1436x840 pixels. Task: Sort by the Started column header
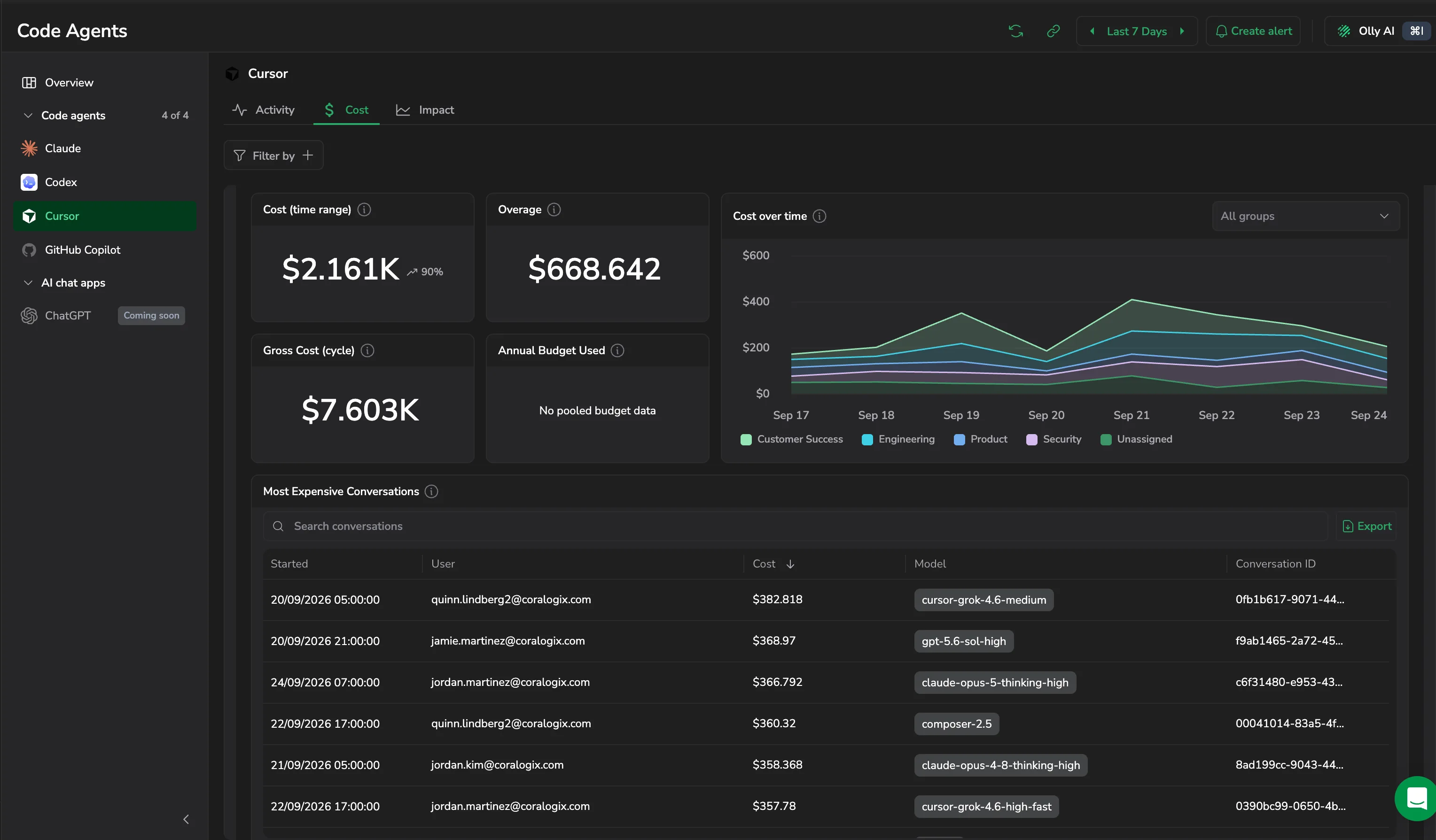289,564
